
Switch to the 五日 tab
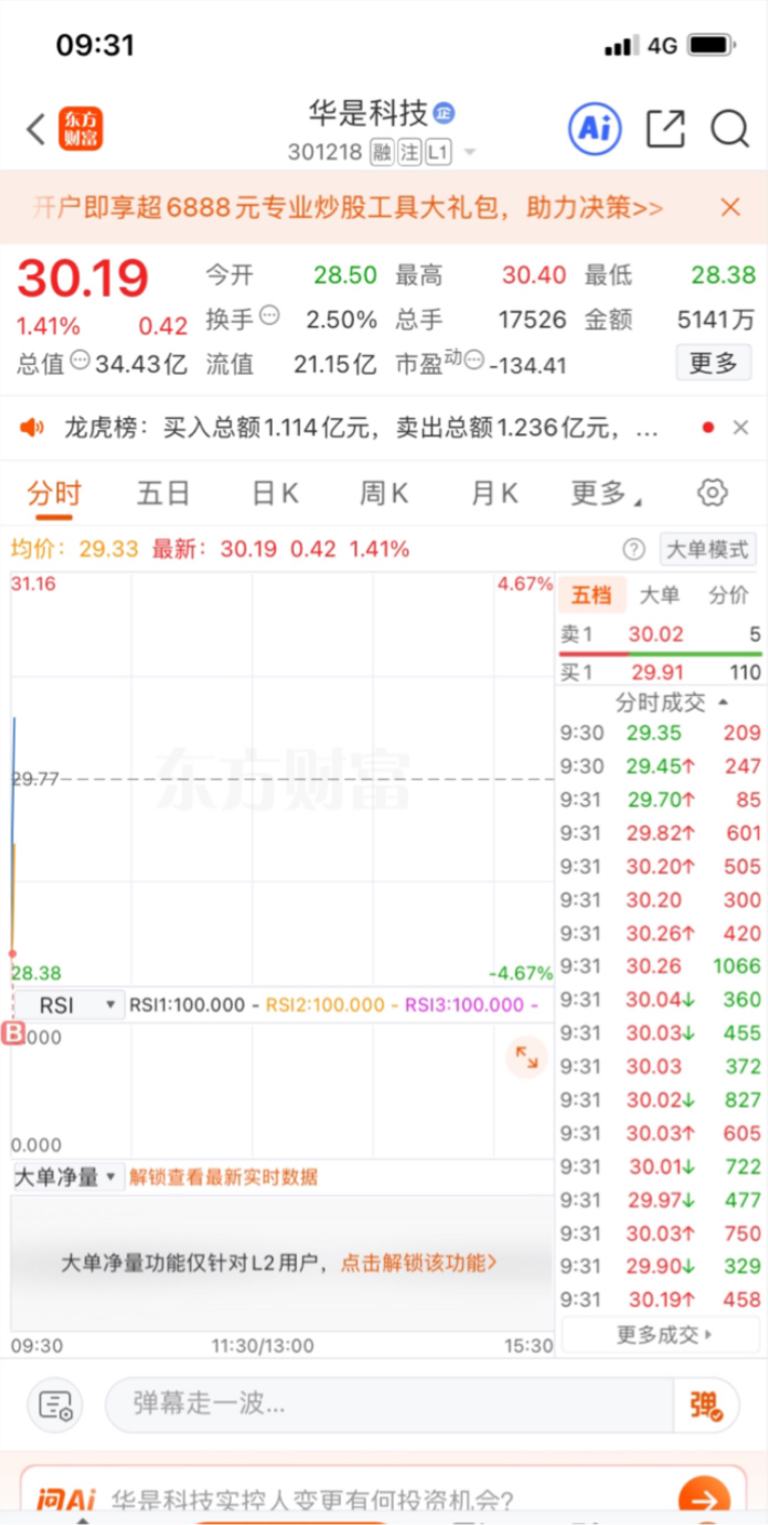(x=164, y=493)
